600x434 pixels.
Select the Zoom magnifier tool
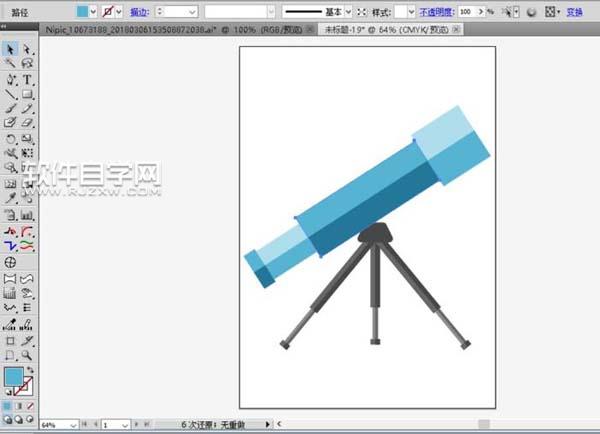click(27, 355)
